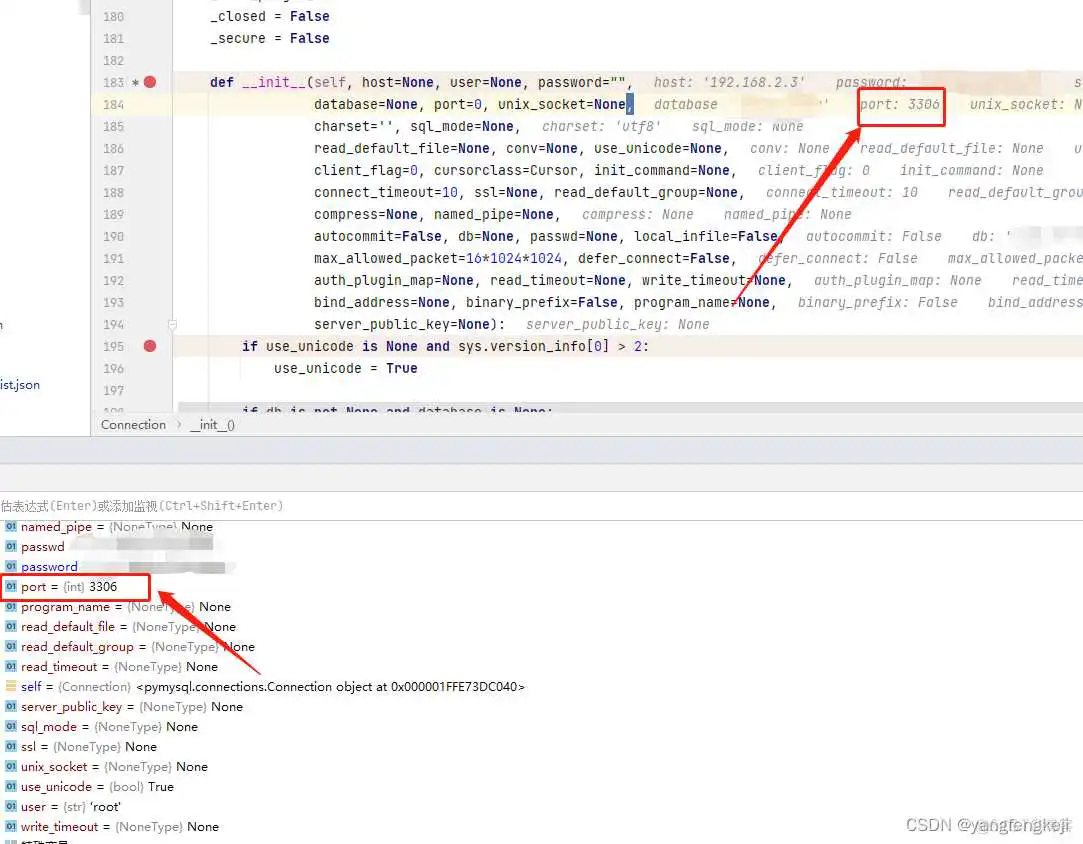The width and height of the screenshot is (1083, 844).
Task: Toggle the breakpoint on line 195
Action: tap(148, 346)
